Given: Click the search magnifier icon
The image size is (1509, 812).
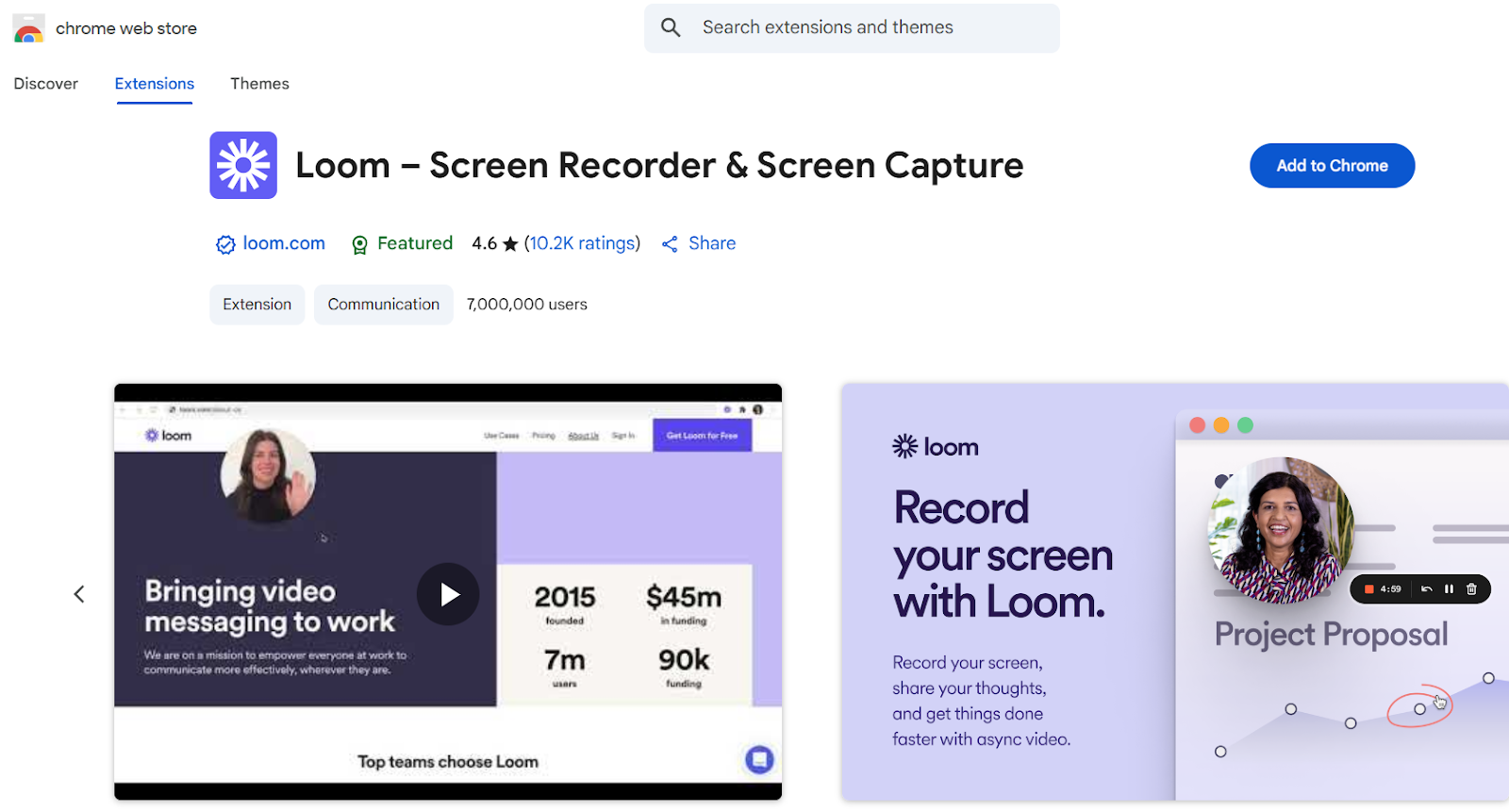Looking at the screenshot, I should click(x=671, y=27).
